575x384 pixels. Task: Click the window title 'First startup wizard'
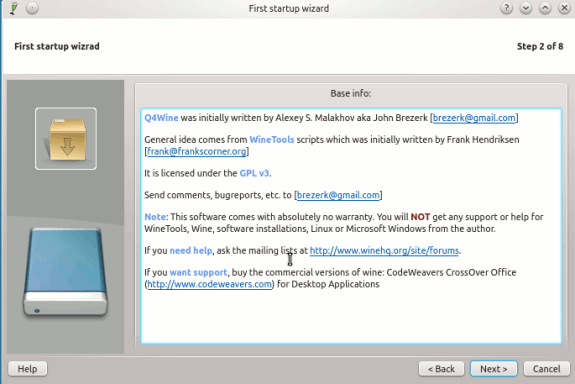click(289, 8)
